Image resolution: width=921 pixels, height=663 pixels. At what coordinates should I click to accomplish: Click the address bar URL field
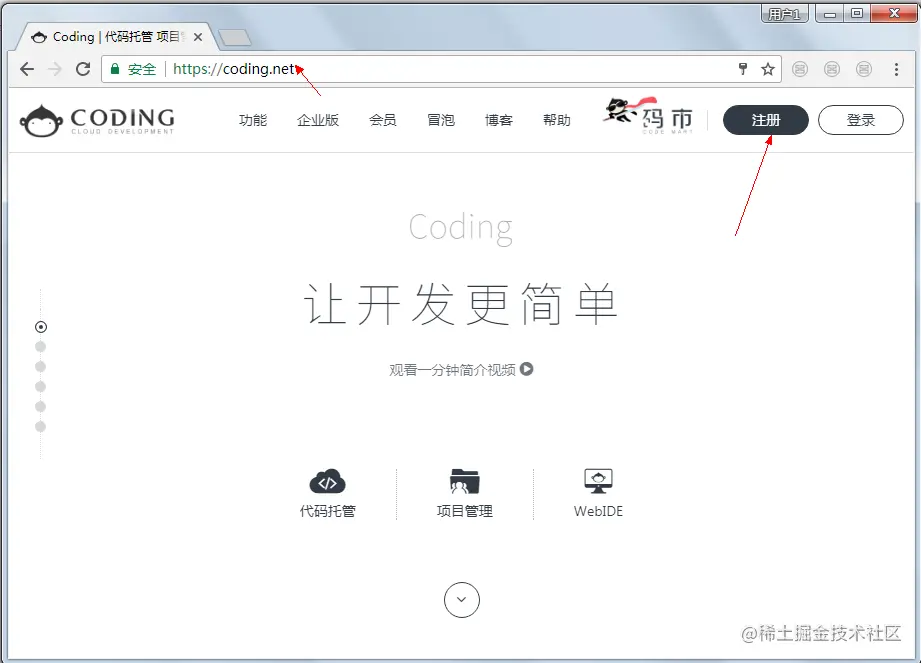point(441,69)
